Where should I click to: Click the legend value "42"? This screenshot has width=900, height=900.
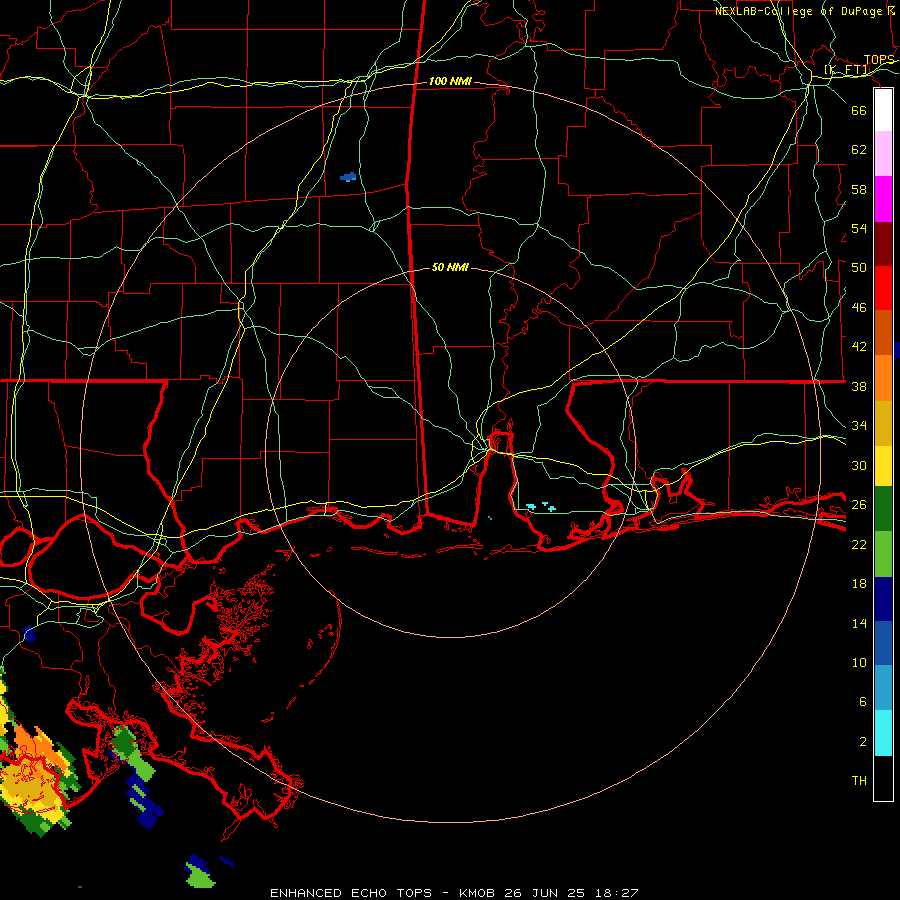(859, 347)
